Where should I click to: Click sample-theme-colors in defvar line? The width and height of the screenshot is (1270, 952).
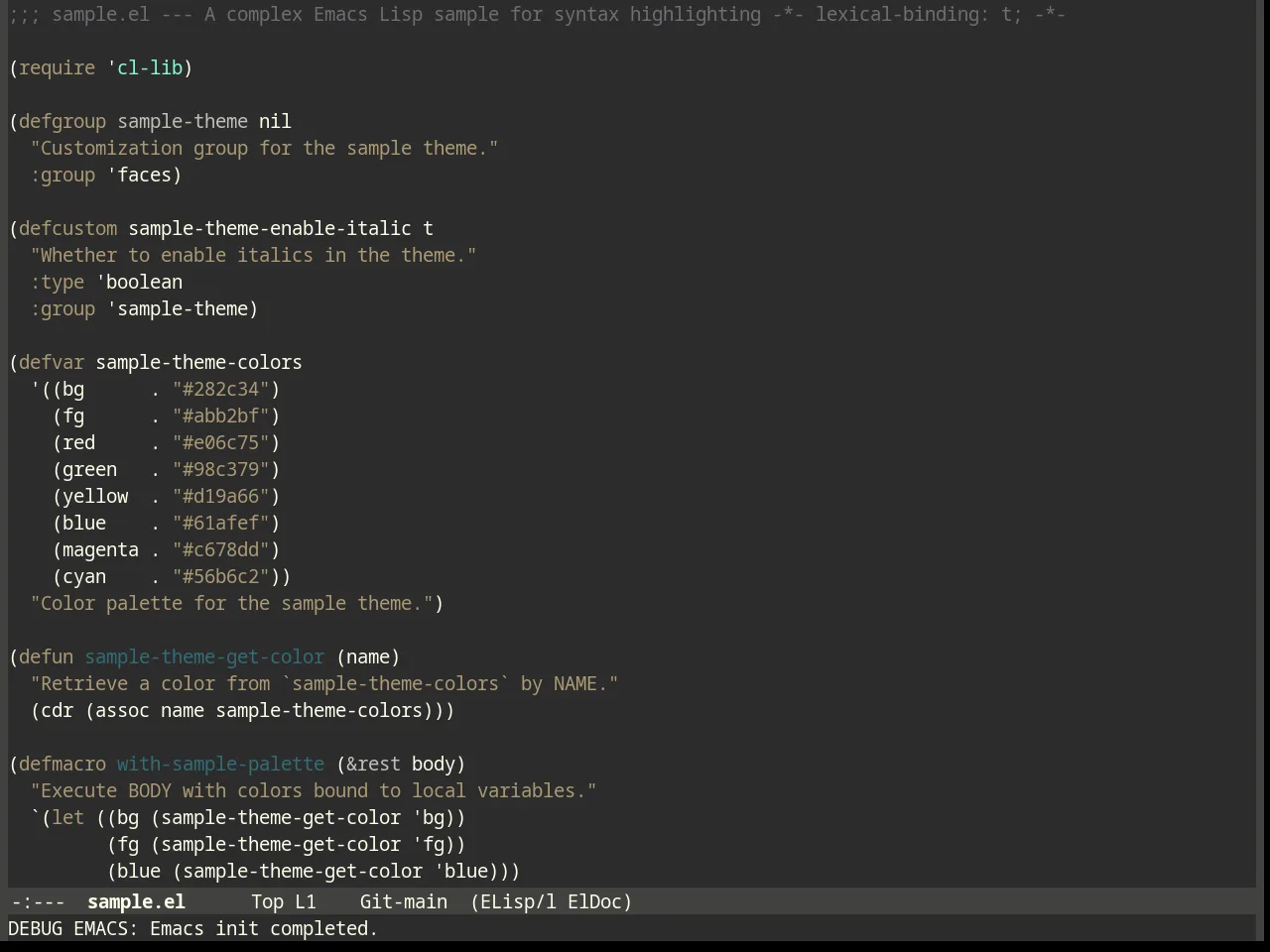pyautogui.click(x=198, y=362)
